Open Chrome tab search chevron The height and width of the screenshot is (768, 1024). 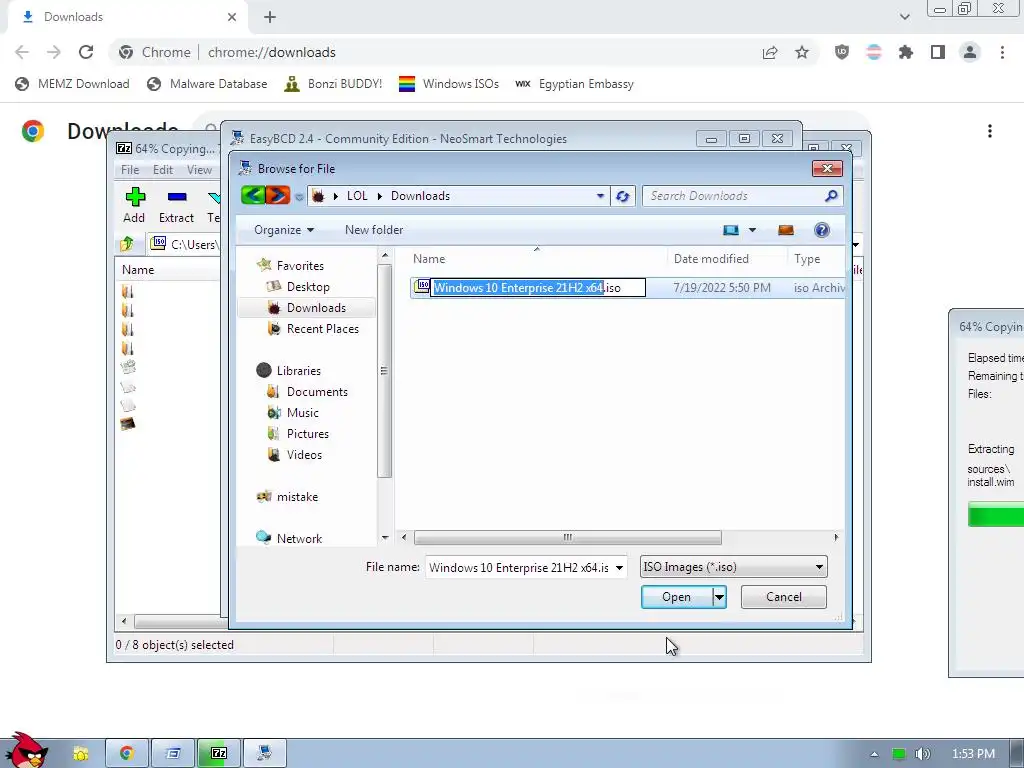tap(904, 17)
